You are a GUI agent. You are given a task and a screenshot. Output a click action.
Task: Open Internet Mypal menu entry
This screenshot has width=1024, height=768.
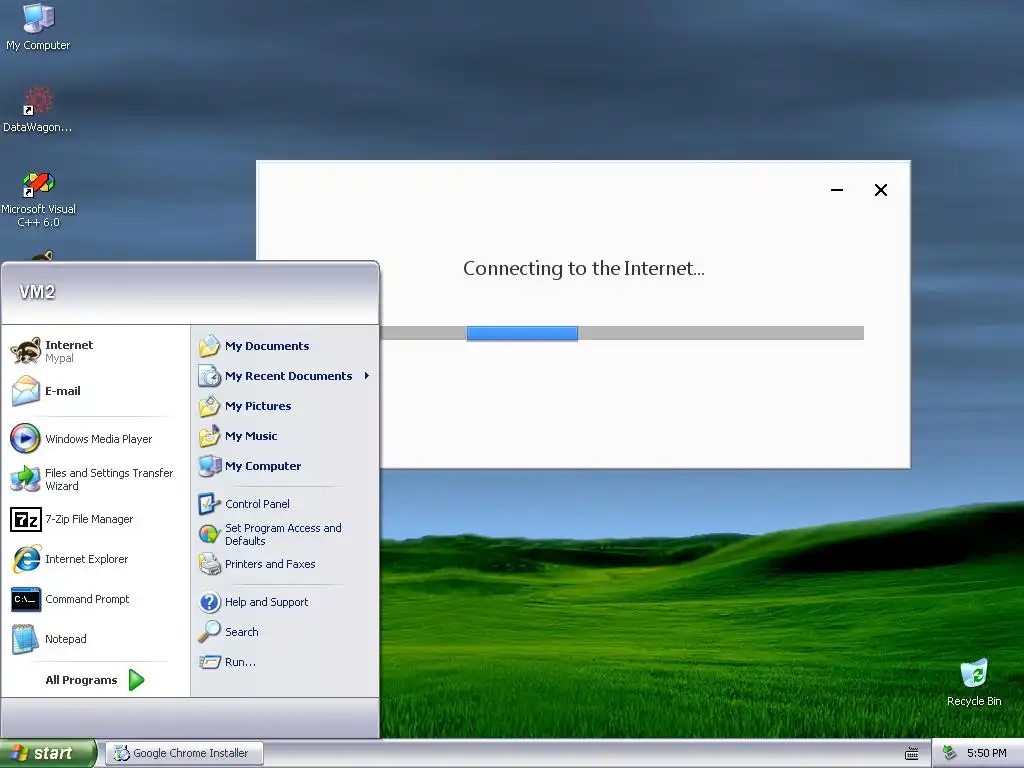coord(97,351)
